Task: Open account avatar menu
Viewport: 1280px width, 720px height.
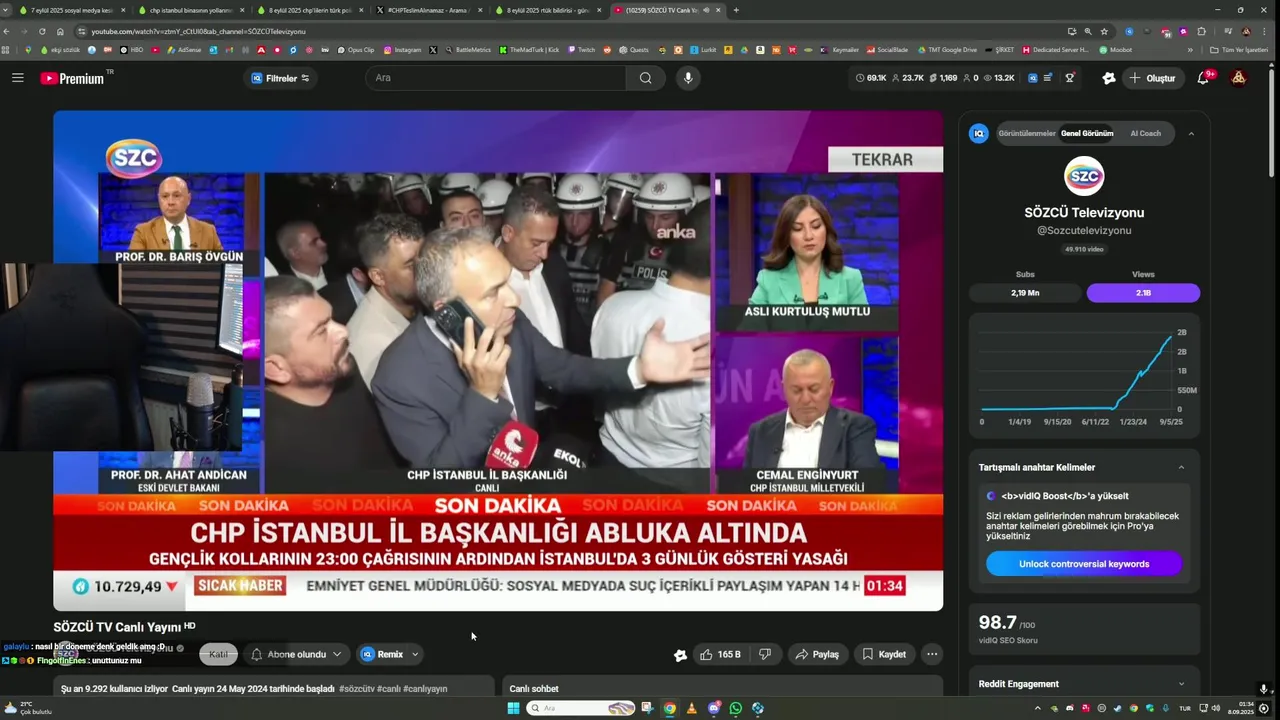Action: click(1238, 78)
